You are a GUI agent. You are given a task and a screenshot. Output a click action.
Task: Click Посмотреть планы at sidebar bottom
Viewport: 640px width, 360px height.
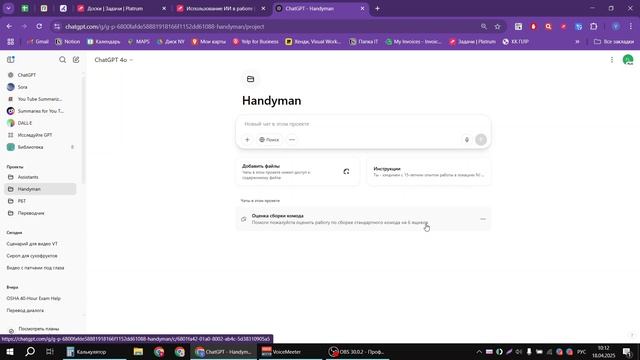[x=38, y=329]
